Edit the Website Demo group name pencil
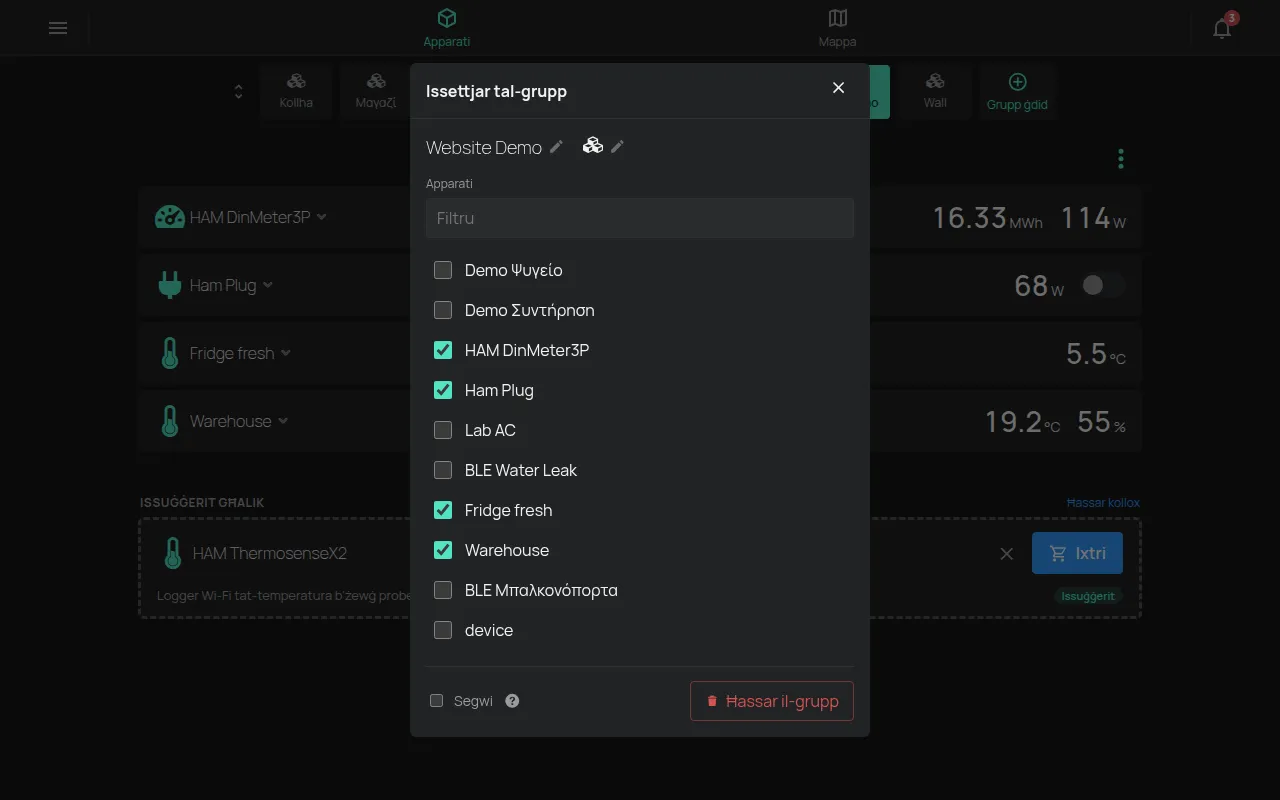The width and height of the screenshot is (1280, 800). [x=557, y=146]
